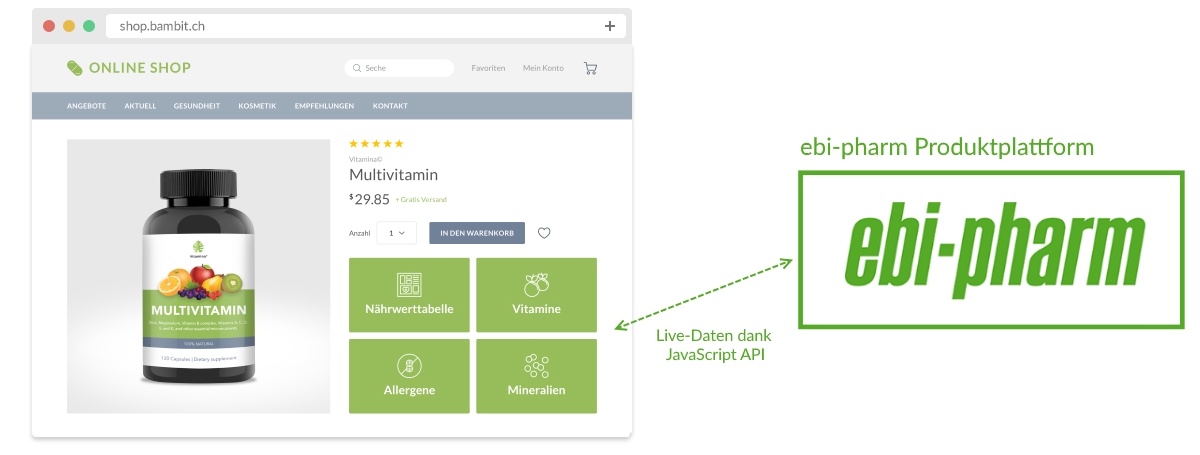Open the Favoriten link
Screen dimensions: 1200x455
tap(488, 68)
